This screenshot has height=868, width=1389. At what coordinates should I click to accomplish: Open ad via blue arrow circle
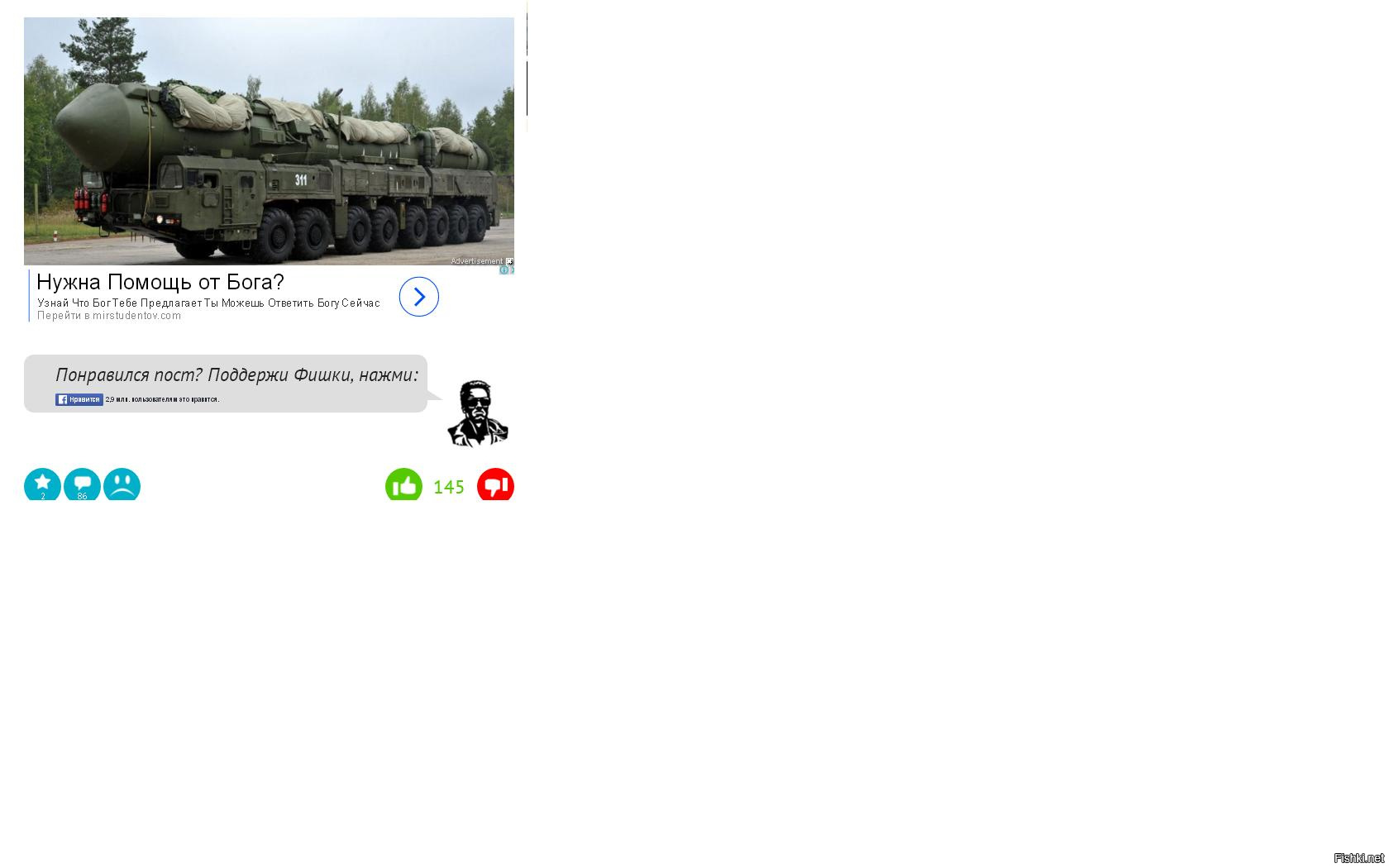(418, 297)
